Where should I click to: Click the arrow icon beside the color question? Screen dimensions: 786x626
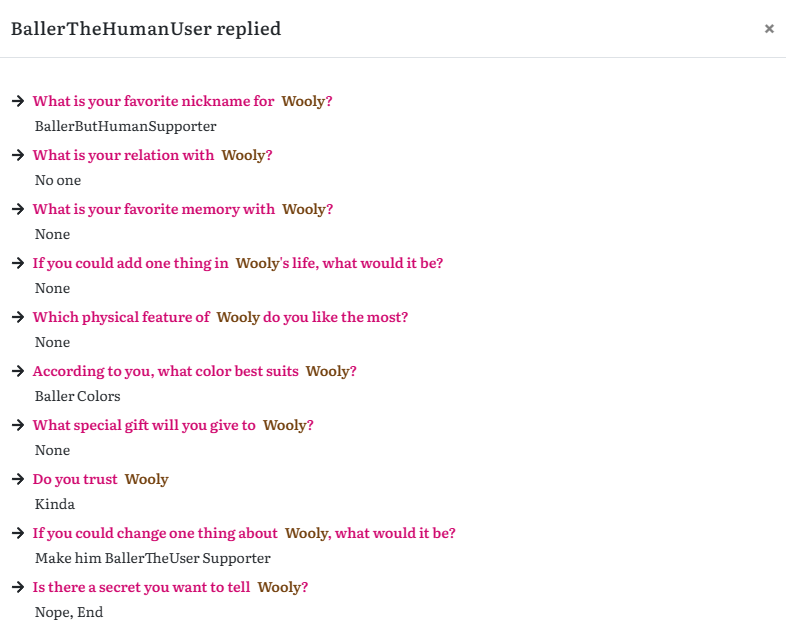click(18, 371)
